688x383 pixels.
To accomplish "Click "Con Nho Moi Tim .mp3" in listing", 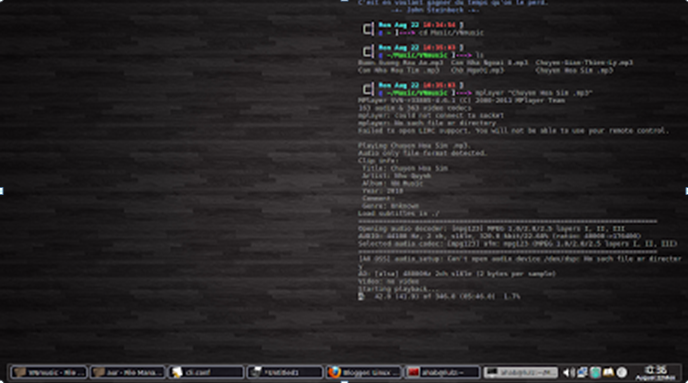I will [398, 70].
